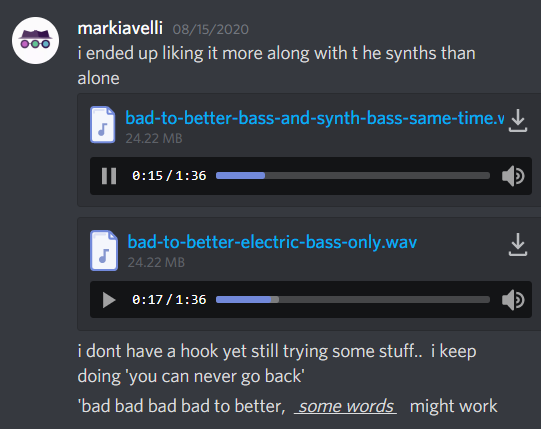Click the 0:17 / 1:36 time display
The image size is (541, 429).
click(169, 300)
